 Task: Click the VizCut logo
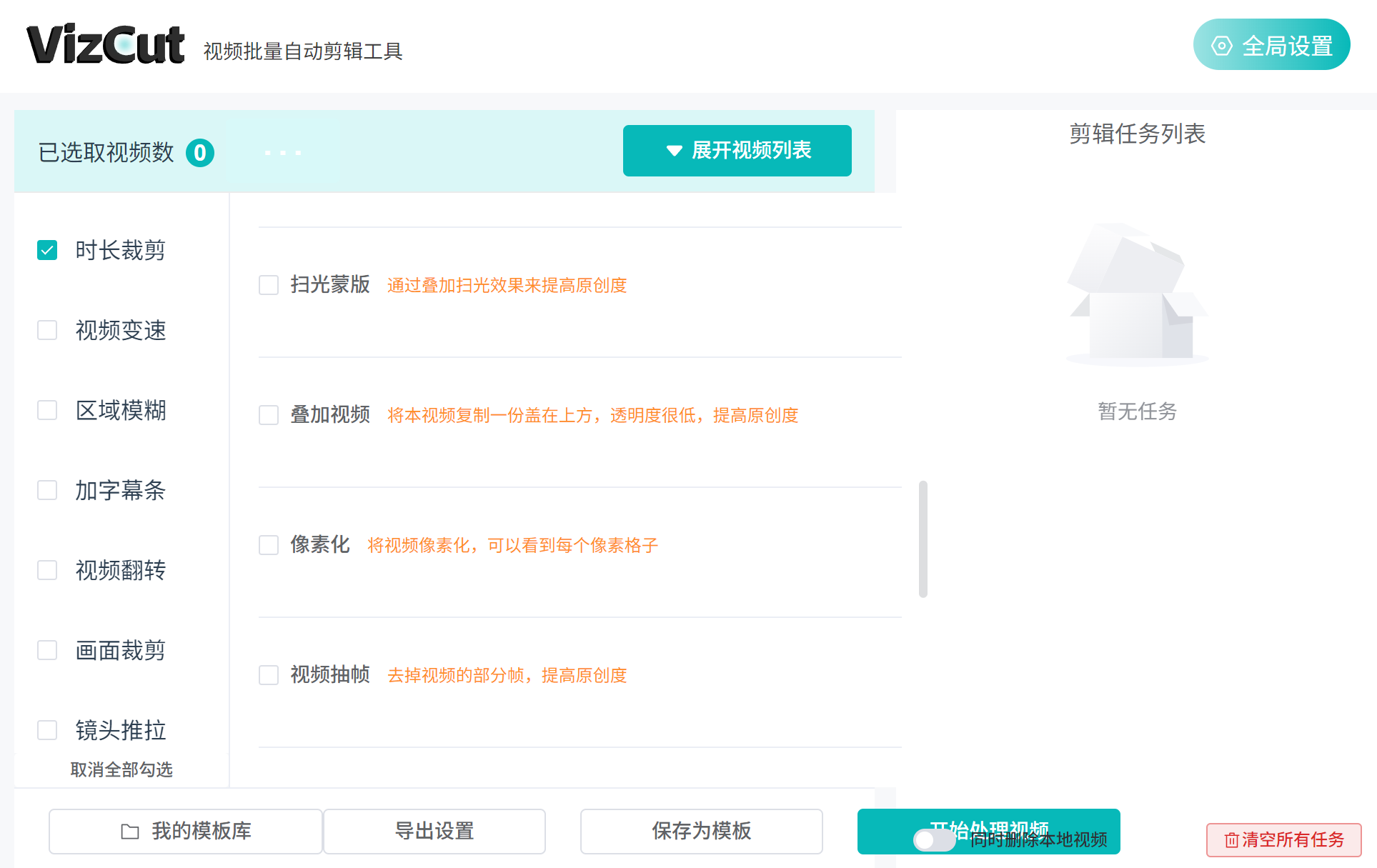click(106, 44)
